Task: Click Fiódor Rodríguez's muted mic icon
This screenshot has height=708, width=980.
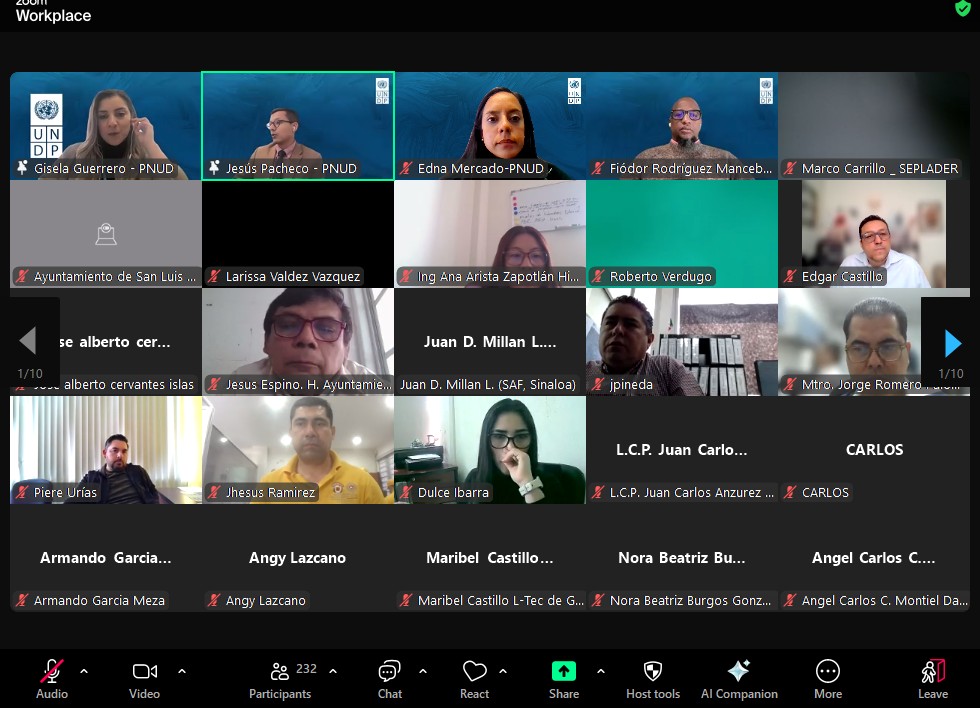Action: (598, 168)
